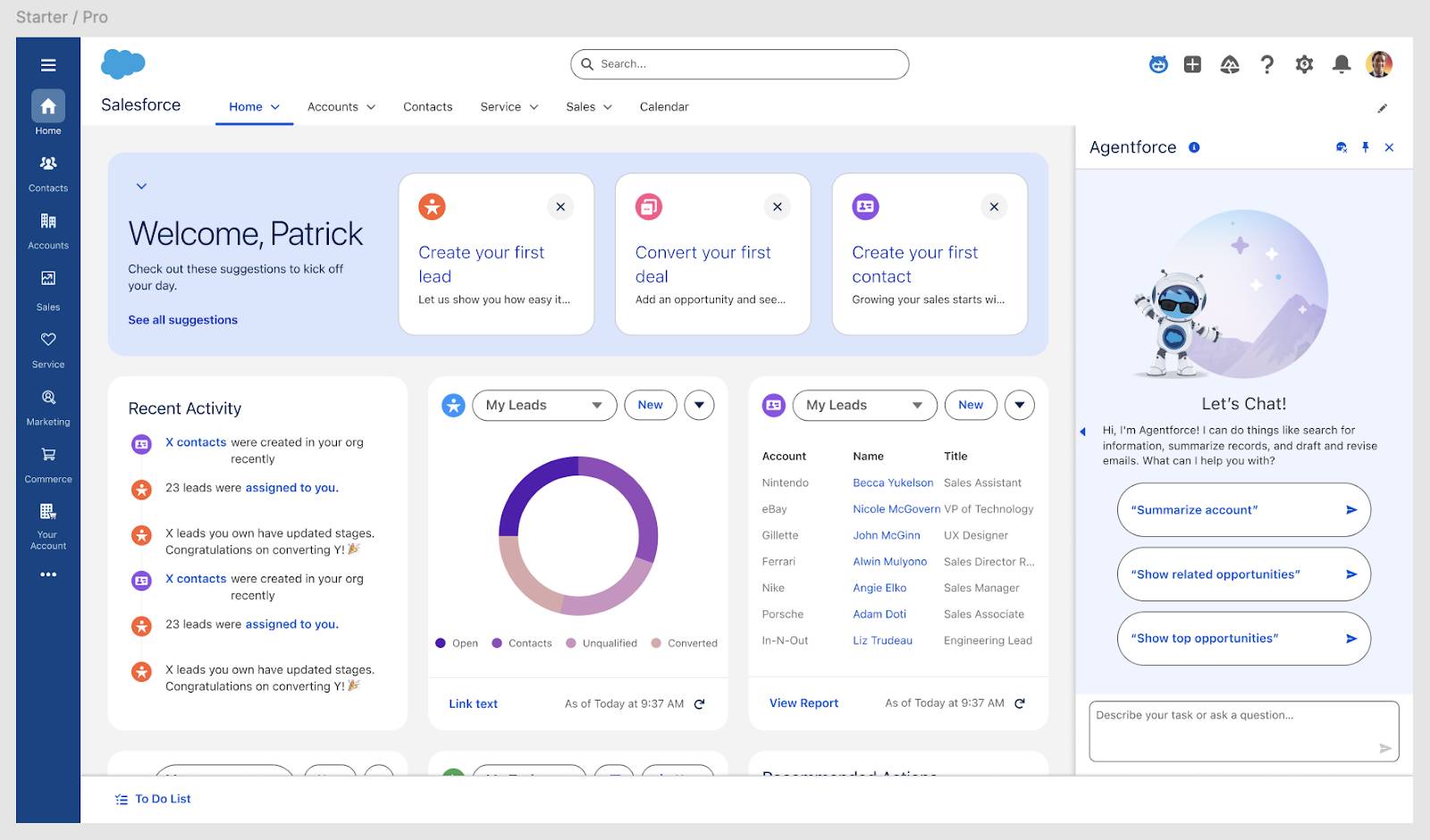
Task: Open the Accounts dropdown in the navigation bar
Action: pyautogui.click(x=341, y=106)
